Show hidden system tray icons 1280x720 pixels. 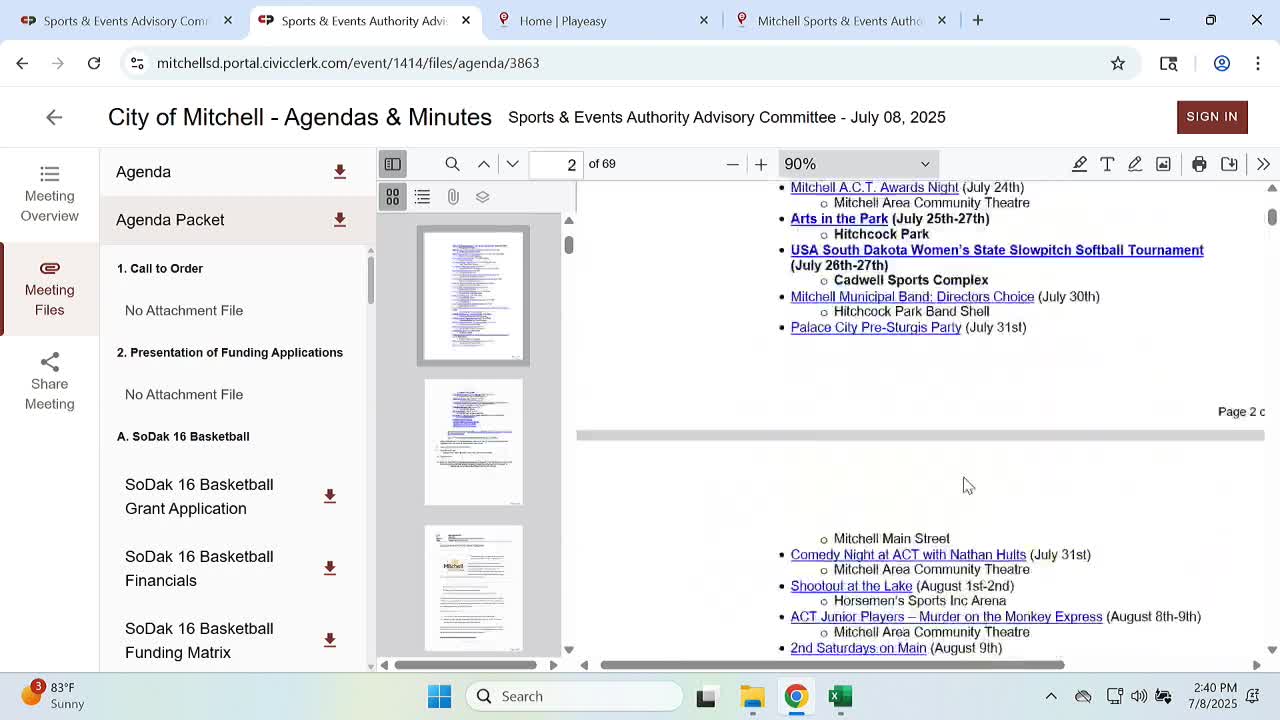[1051, 696]
